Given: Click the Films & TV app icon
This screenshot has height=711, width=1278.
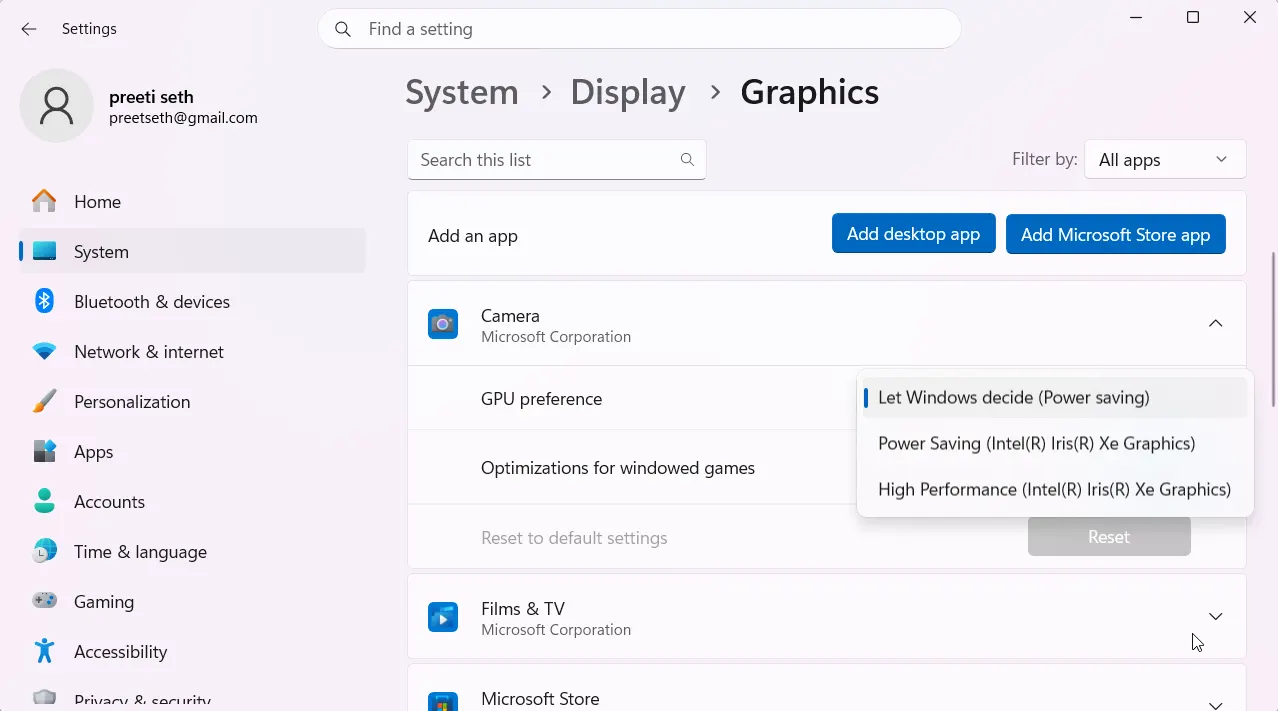Looking at the screenshot, I should [x=443, y=617].
